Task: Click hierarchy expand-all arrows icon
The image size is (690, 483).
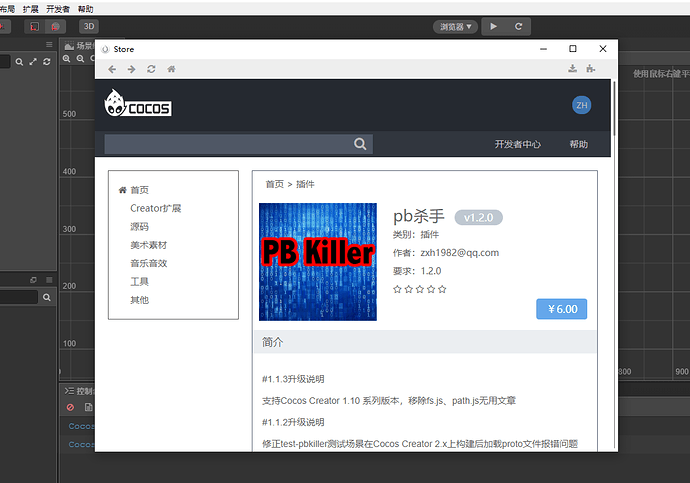Action: (x=33, y=62)
